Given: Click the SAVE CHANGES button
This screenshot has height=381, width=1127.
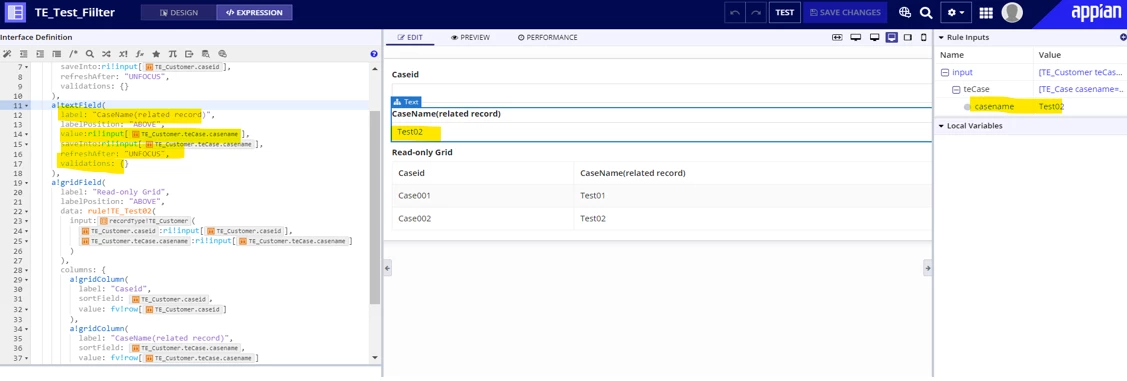Looking at the screenshot, I should (x=845, y=12).
